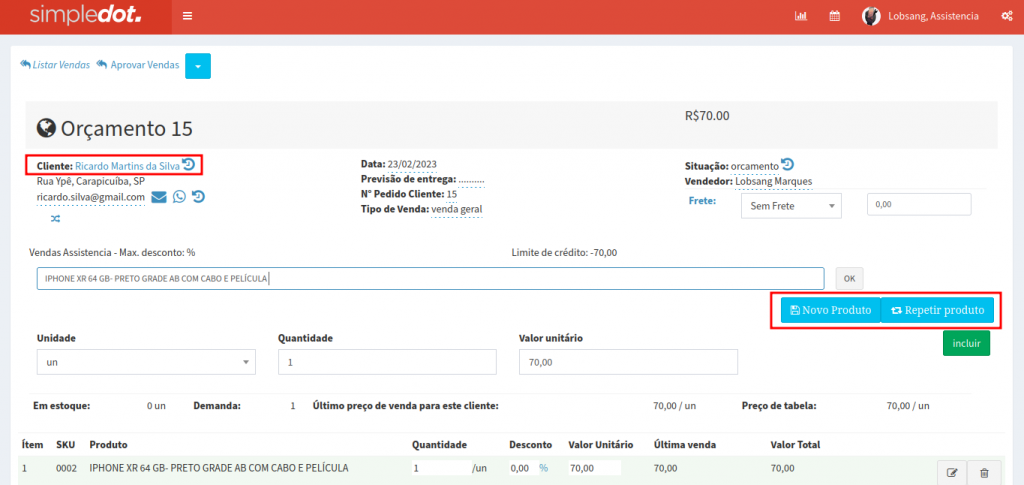Open the Sem Frete dropdown
The image size is (1024, 485).
point(791,205)
